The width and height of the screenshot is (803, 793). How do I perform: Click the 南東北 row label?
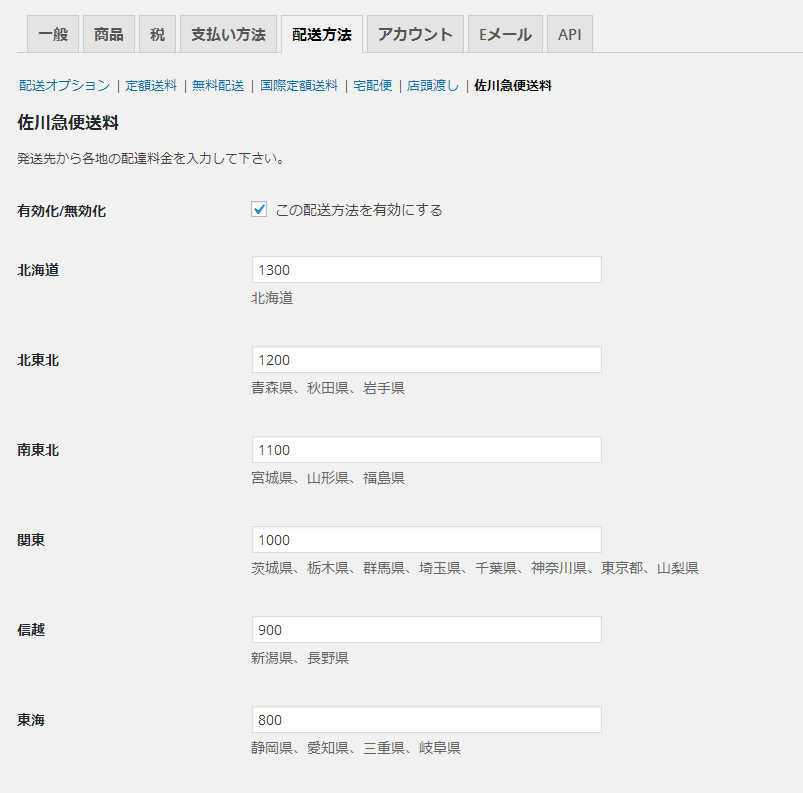click(x=38, y=450)
